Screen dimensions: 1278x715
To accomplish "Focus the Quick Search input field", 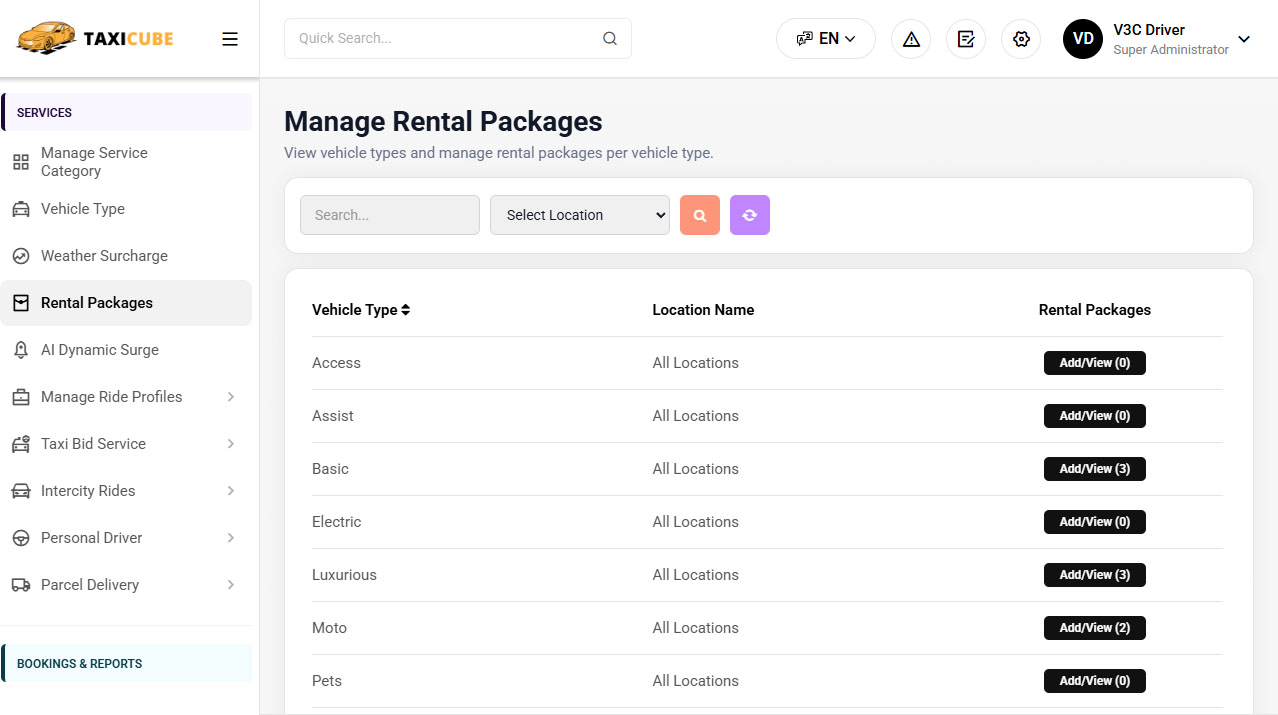I will (x=458, y=38).
